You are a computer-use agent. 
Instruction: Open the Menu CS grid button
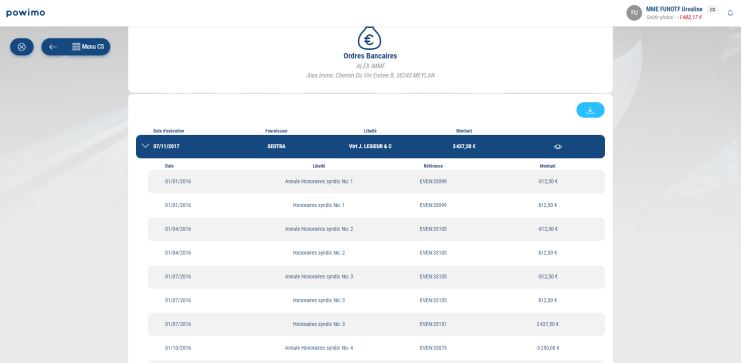tap(88, 47)
